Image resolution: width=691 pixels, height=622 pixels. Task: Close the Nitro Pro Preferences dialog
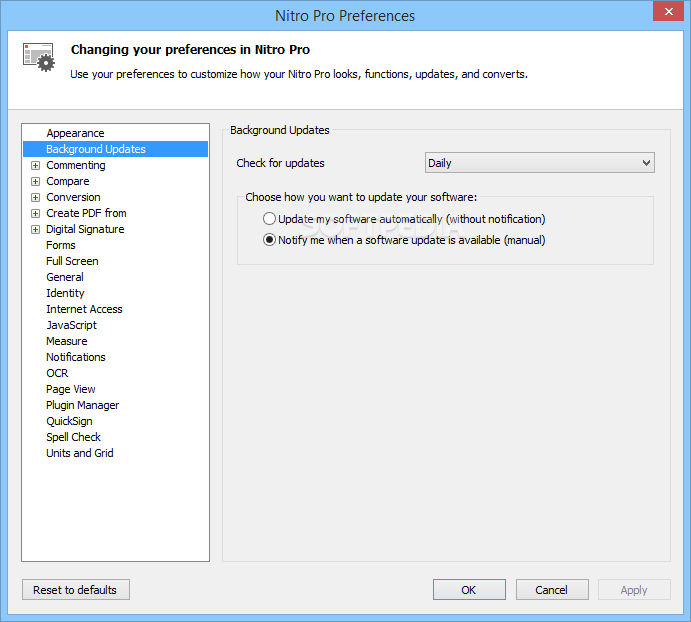[x=669, y=11]
